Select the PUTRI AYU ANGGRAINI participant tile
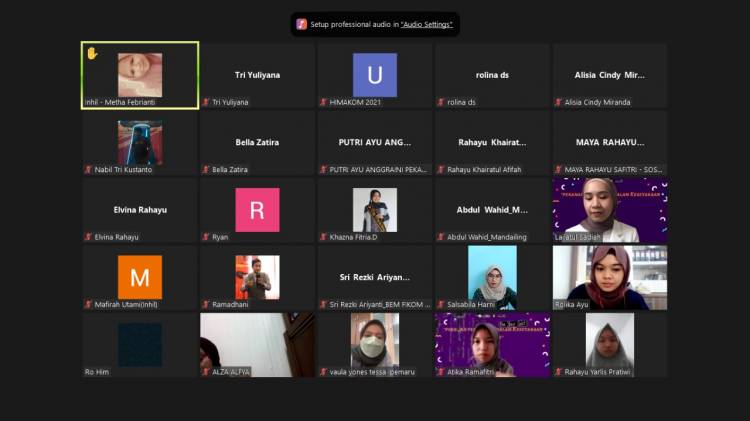The height and width of the screenshot is (421, 750). pos(375,143)
